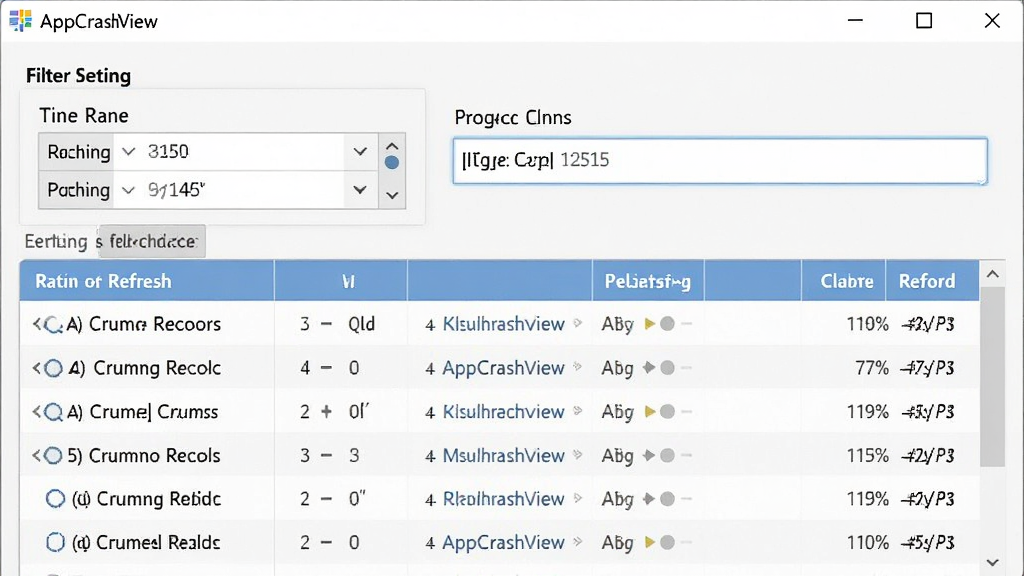Click yellow play arrow in Crumα Recoors row
Screen dimensions: 1024x576
[649, 324]
